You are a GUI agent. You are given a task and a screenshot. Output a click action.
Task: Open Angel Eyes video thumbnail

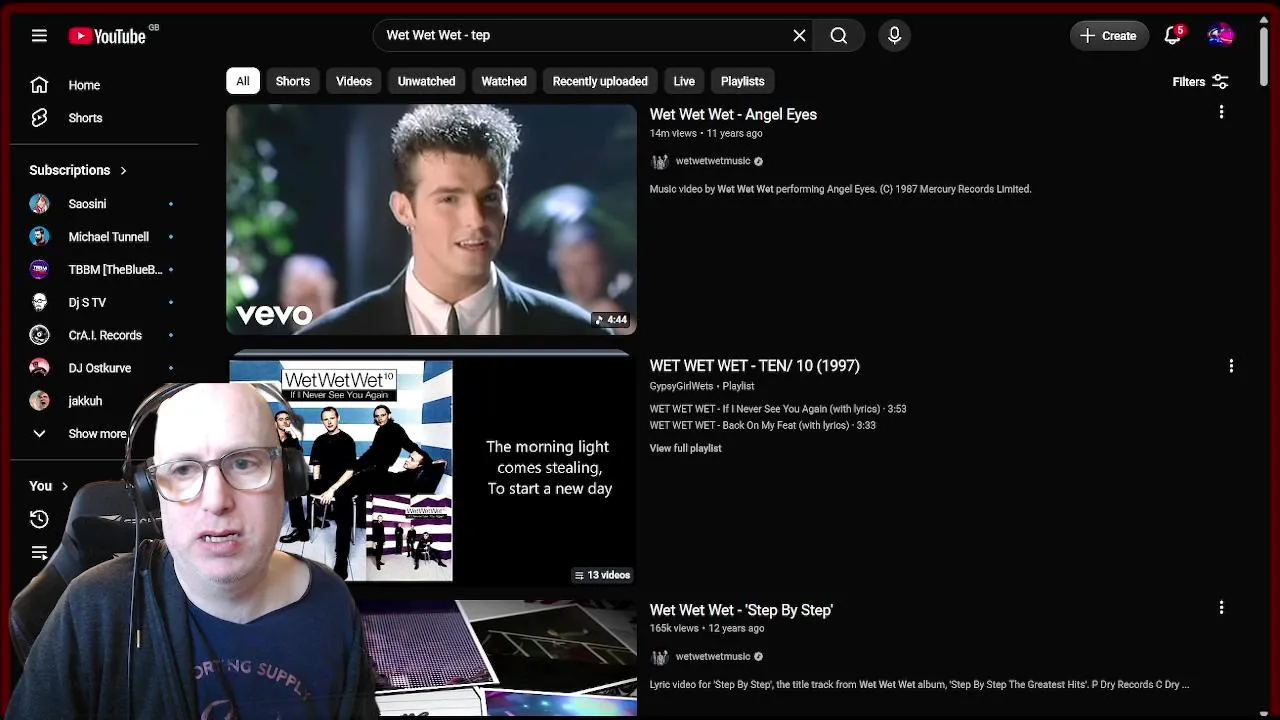431,219
